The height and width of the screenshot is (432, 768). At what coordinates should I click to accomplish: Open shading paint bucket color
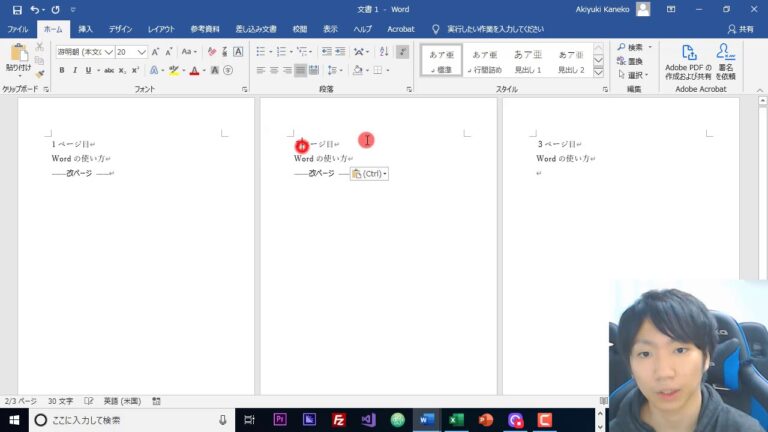[358, 71]
